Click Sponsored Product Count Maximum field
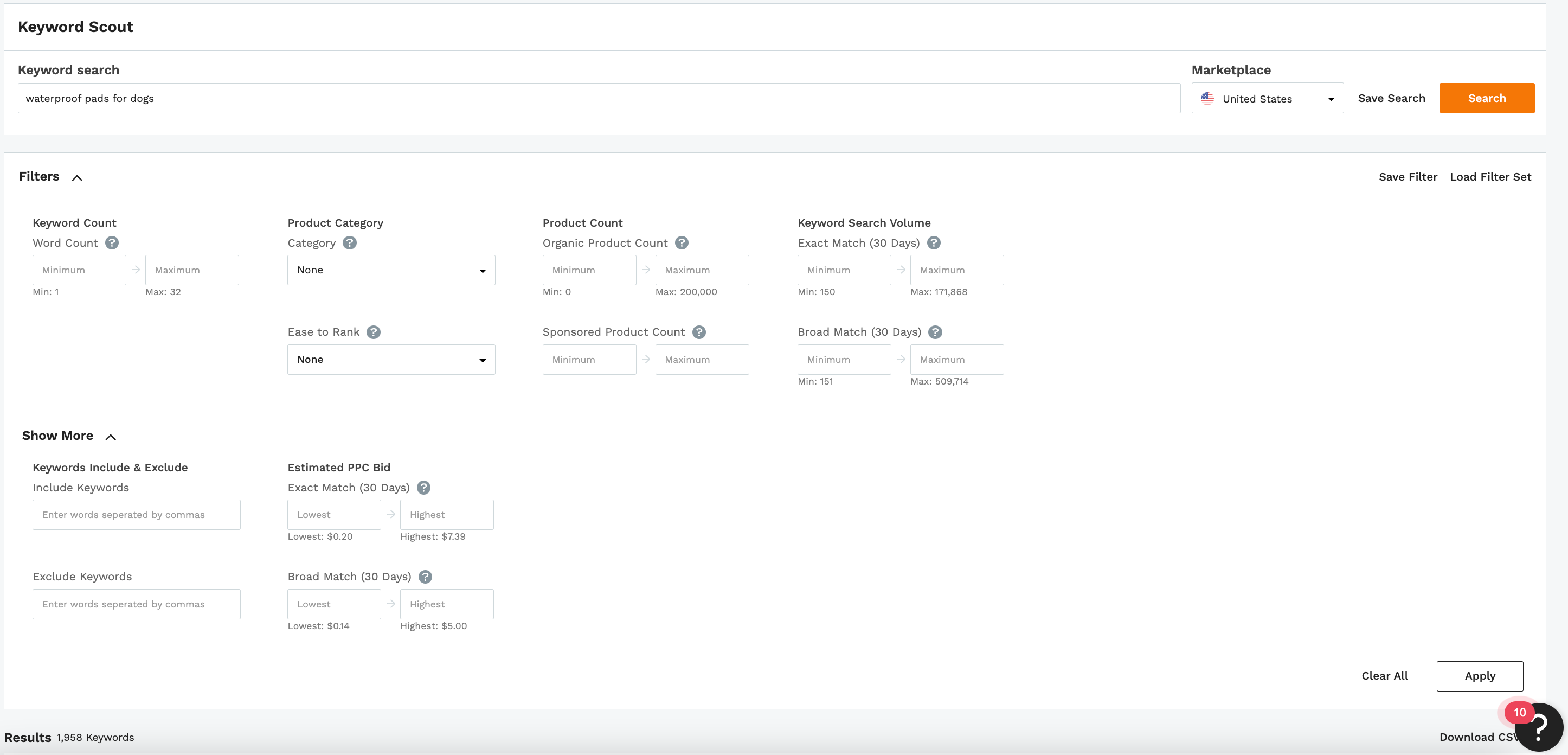 [702, 360]
